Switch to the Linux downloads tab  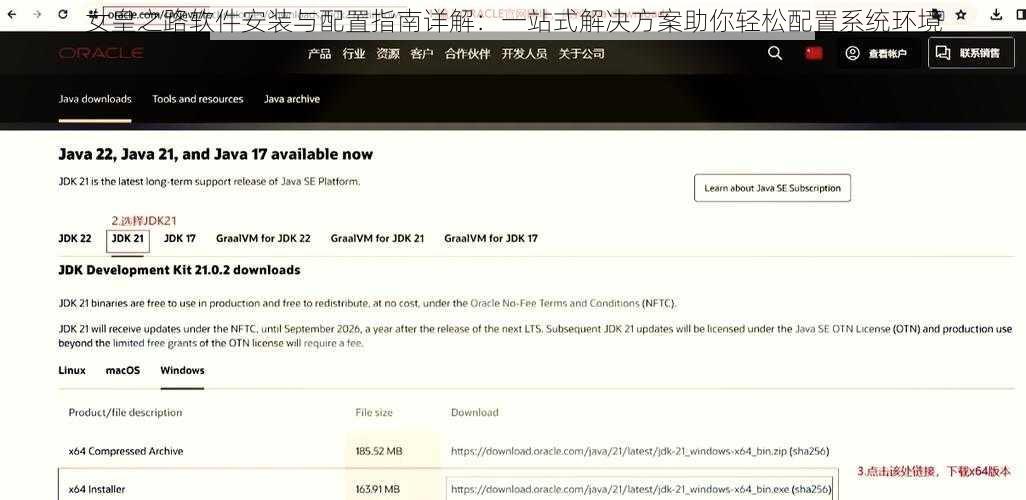pyautogui.click(x=72, y=370)
